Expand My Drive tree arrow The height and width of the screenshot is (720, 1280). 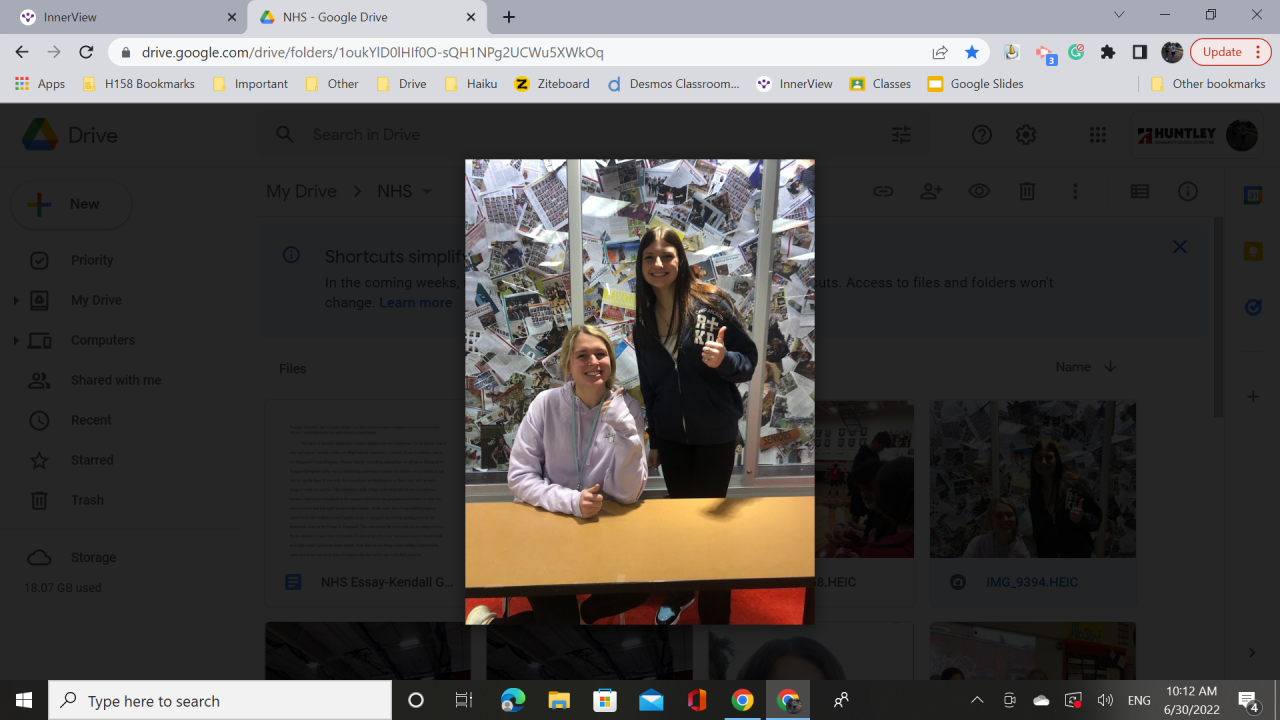pyautogui.click(x=15, y=300)
